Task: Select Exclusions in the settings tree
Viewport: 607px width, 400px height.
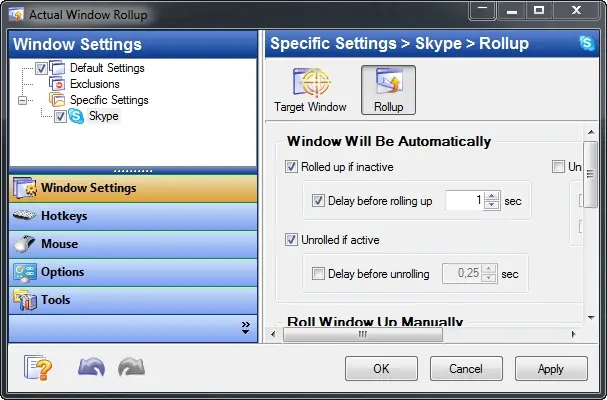Action: pyautogui.click(x=94, y=84)
